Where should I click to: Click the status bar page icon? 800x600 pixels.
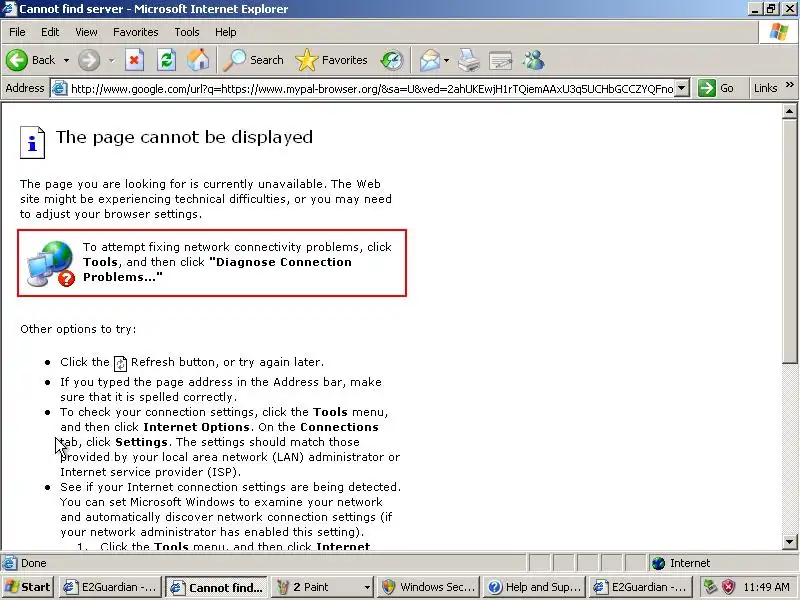click(x=9, y=563)
